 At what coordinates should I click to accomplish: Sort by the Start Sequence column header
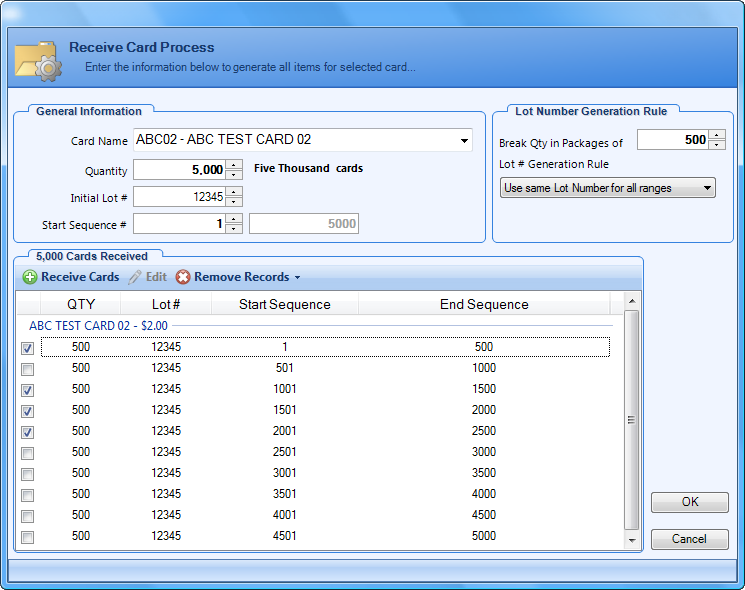point(284,304)
